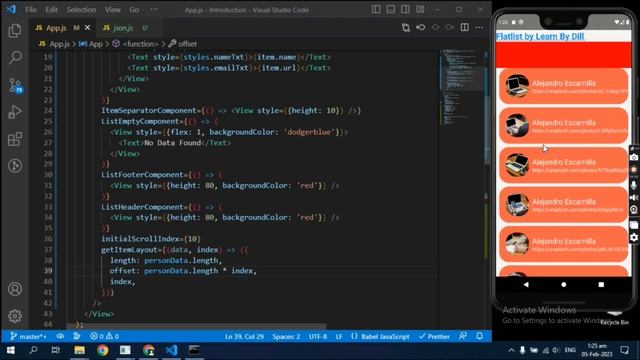The width and height of the screenshot is (640, 360).
Task: Split the editor to the right
Action: click(x=464, y=27)
